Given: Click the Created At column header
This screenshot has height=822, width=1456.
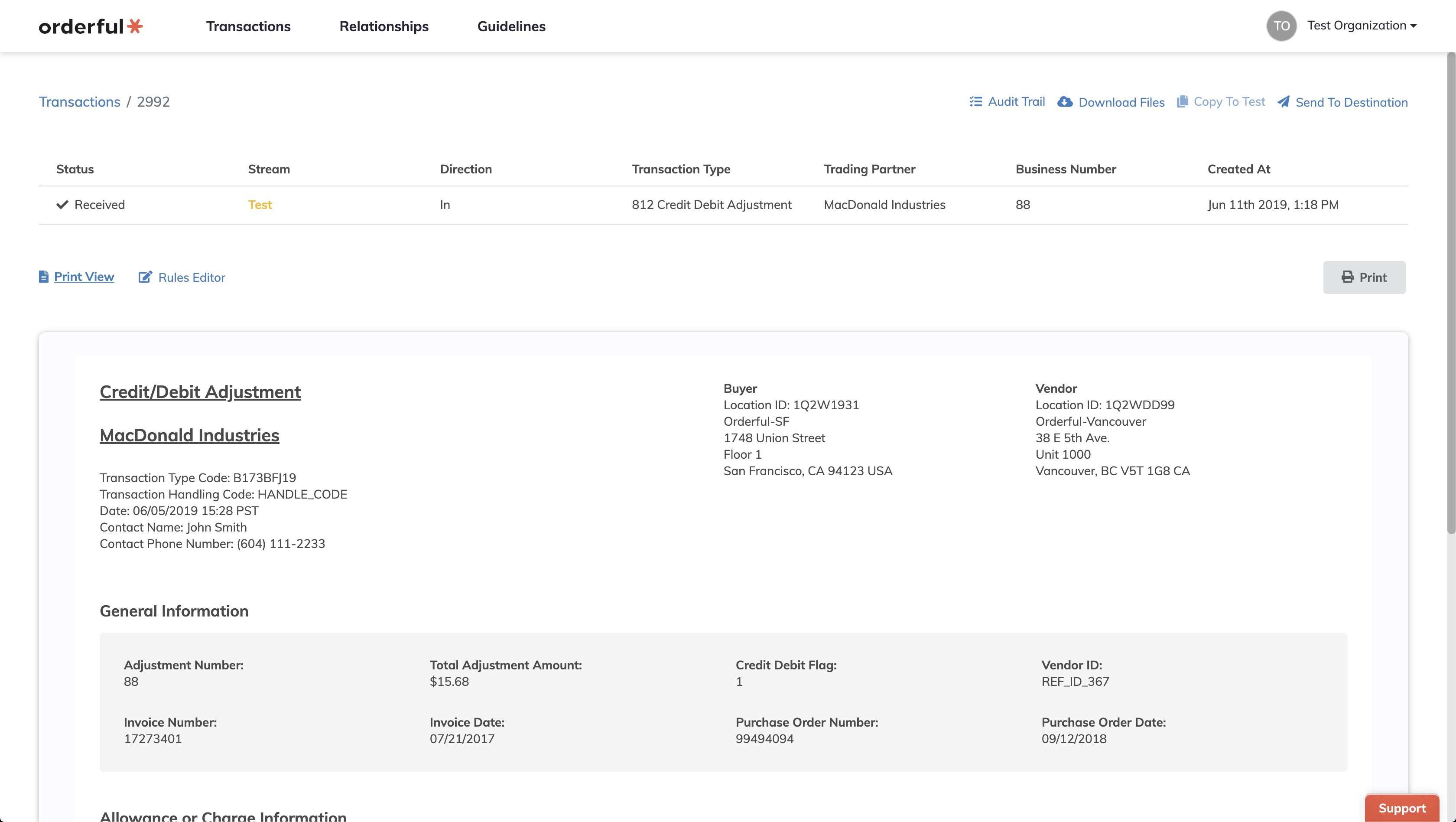Looking at the screenshot, I should pyautogui.click(x=1238, y=169).
